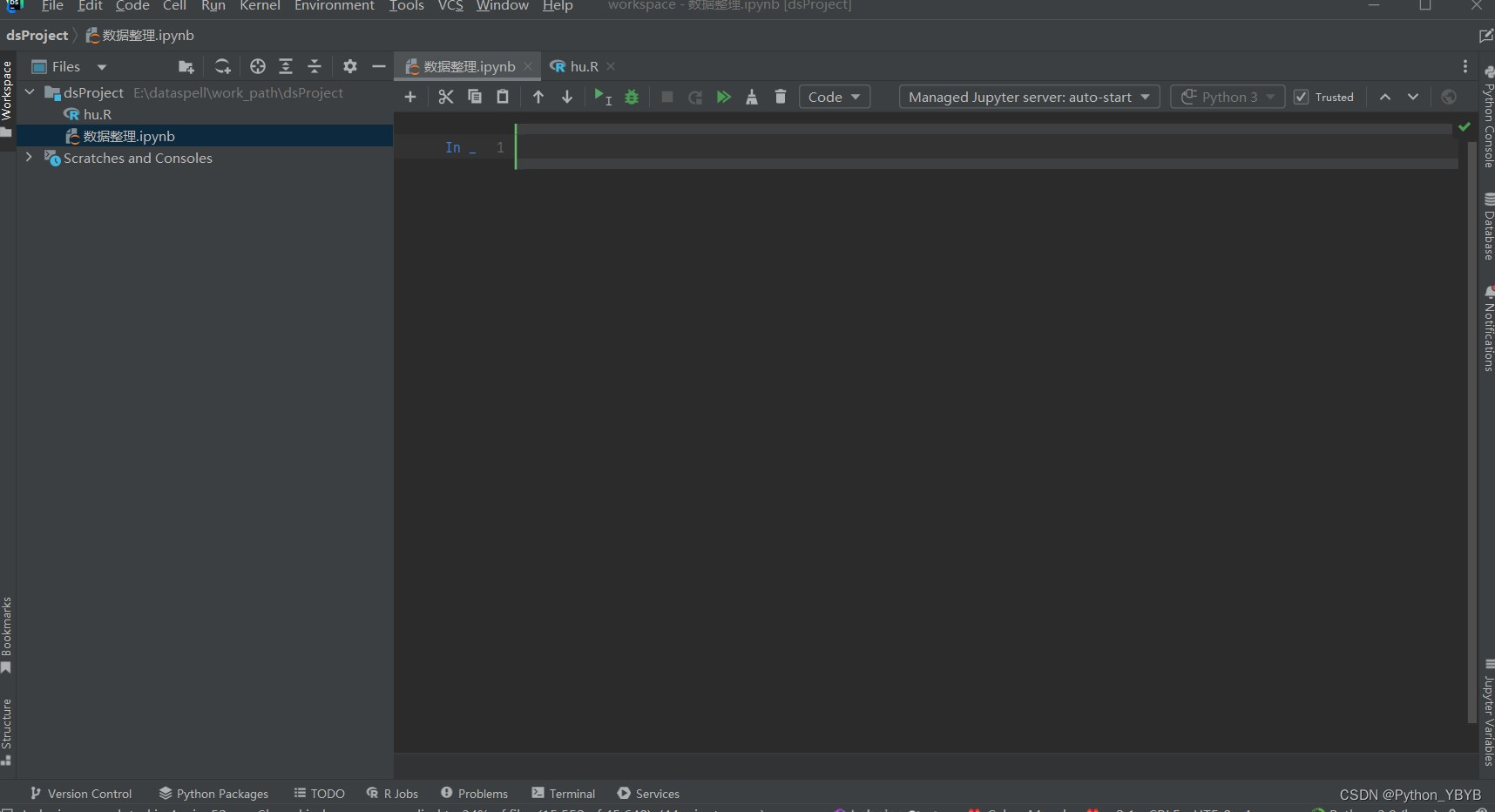
Task: Debug the current cell
Action: coord(632,97)
